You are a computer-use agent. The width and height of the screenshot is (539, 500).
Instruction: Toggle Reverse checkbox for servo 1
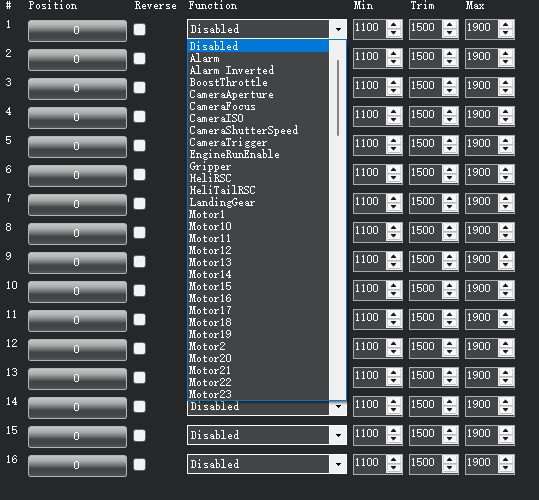pyautogui.click(x=140, y=30)
